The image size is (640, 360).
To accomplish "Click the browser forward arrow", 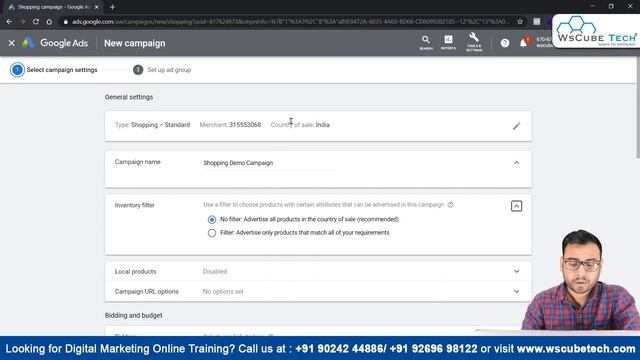I will coord(22,22).
